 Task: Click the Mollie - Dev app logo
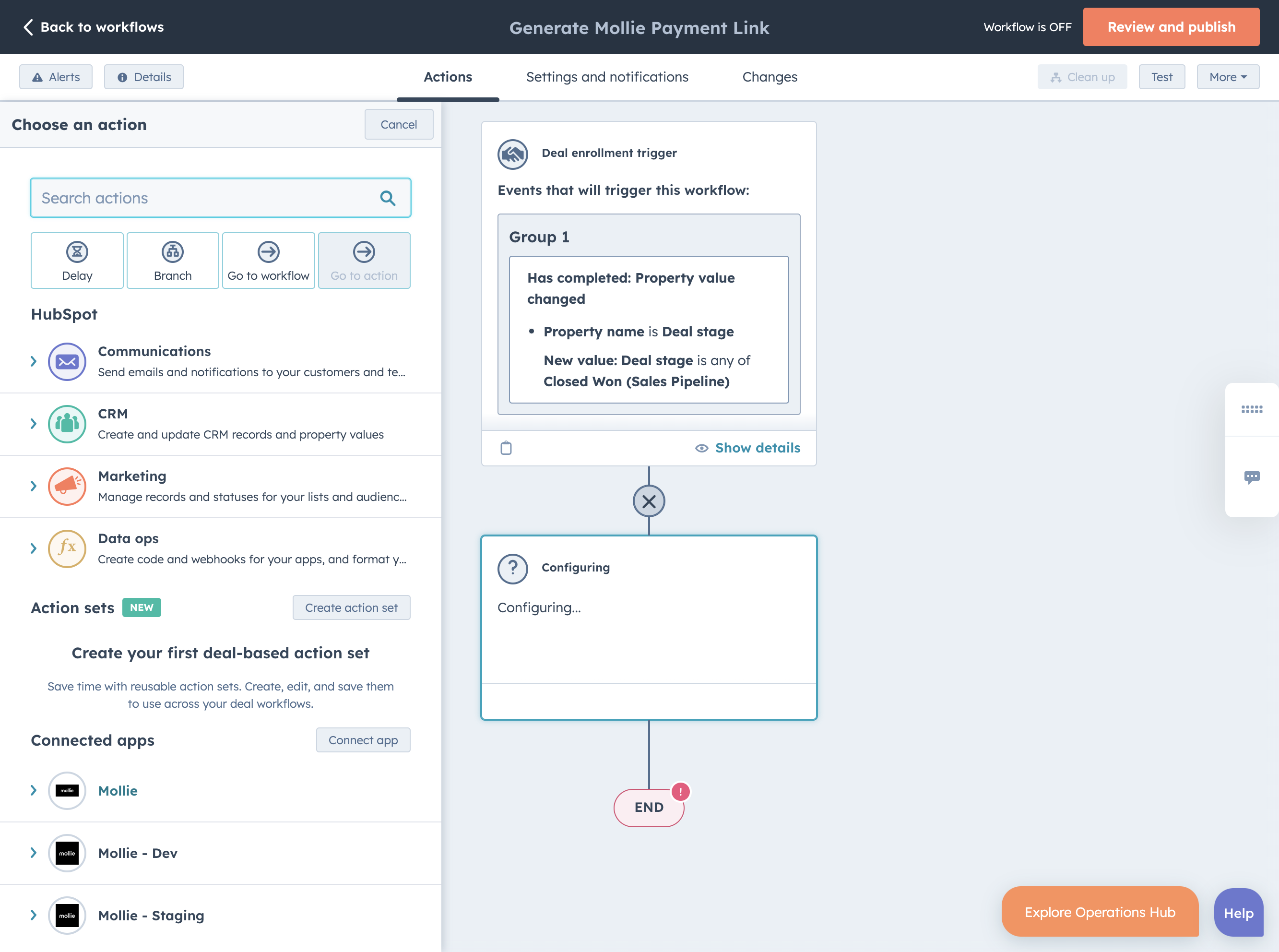(x=67, y=853)
